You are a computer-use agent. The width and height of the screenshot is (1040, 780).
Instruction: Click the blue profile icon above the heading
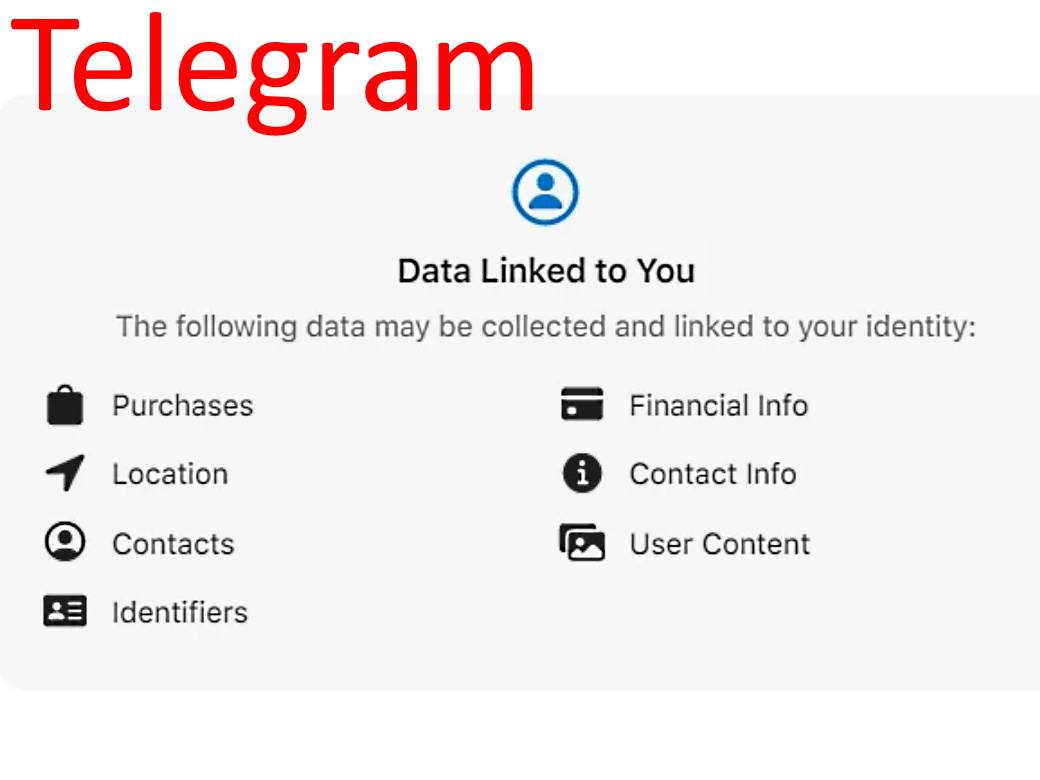tap(545, 192)
